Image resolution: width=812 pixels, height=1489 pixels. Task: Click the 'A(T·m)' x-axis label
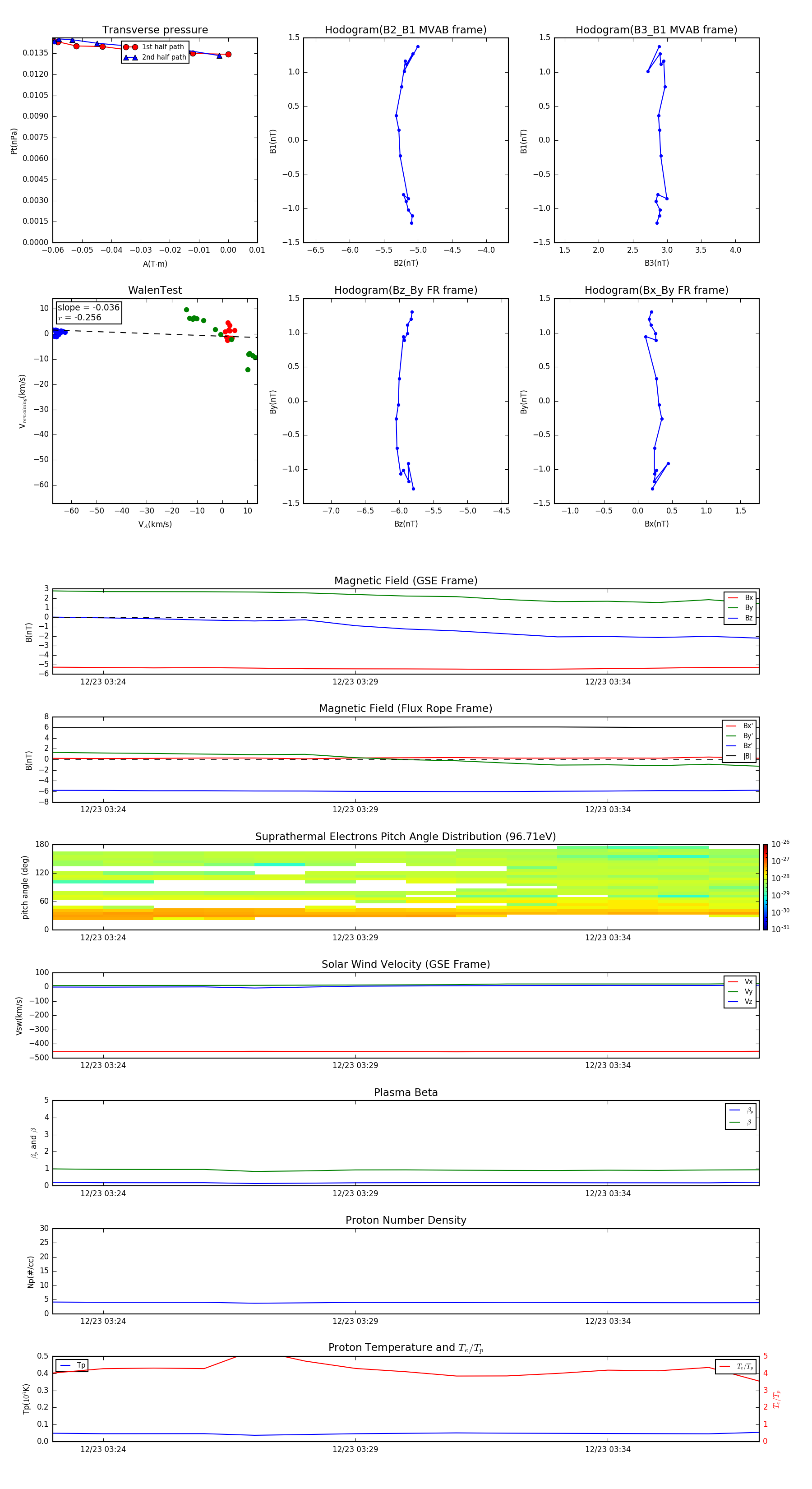click(x=155, y=264)
